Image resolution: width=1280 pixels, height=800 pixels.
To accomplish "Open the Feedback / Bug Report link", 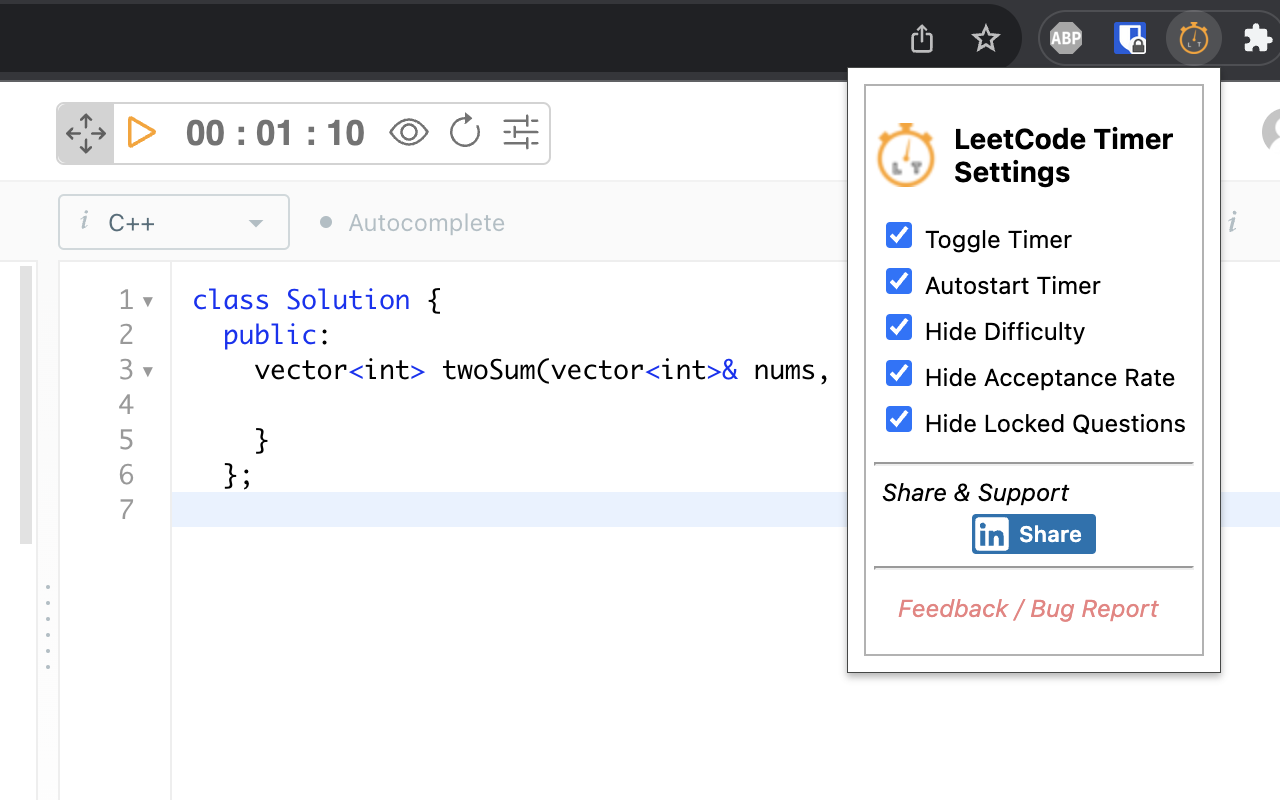I will [x=1028, y=609].
